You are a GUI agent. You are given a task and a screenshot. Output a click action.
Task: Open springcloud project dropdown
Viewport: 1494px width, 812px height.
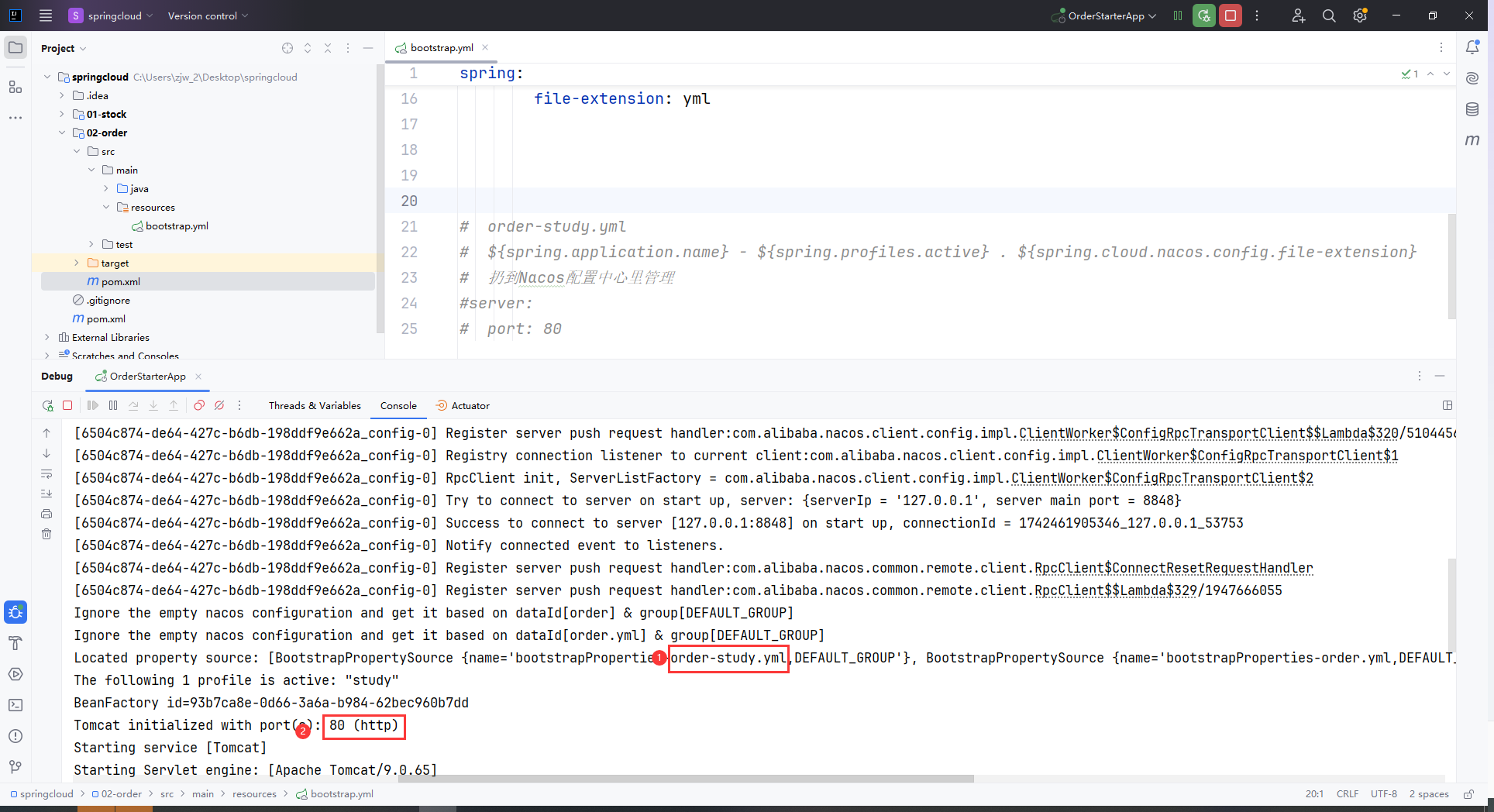pos(111,15)
